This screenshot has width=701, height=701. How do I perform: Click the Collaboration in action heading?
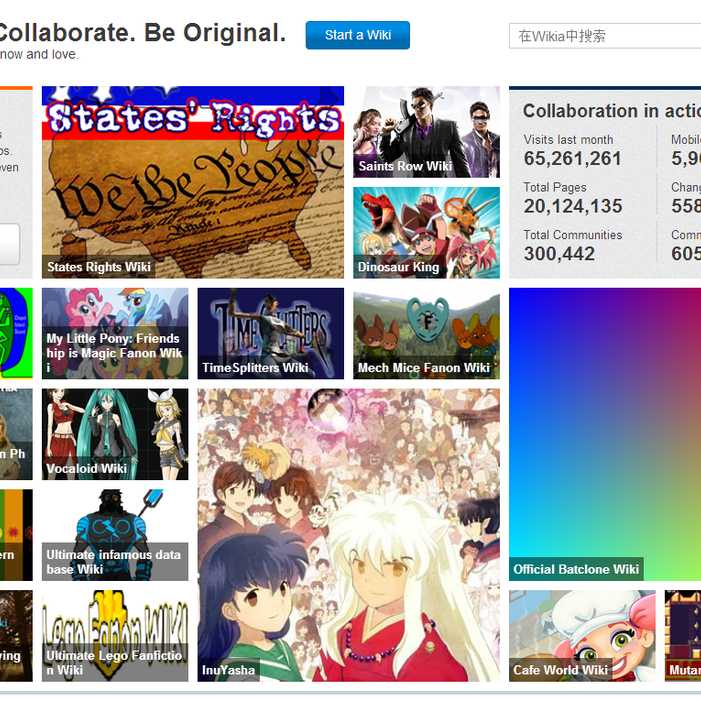point(612,111)
